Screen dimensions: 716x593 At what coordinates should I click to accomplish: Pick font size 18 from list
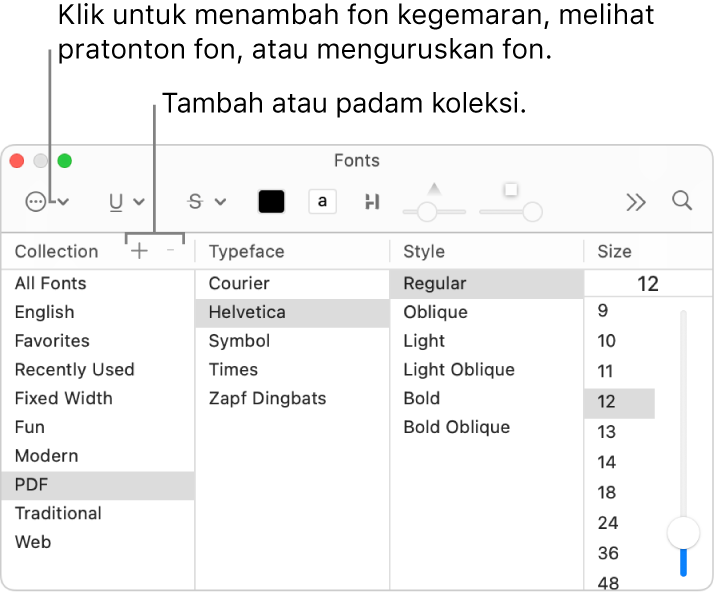[620, 493]
